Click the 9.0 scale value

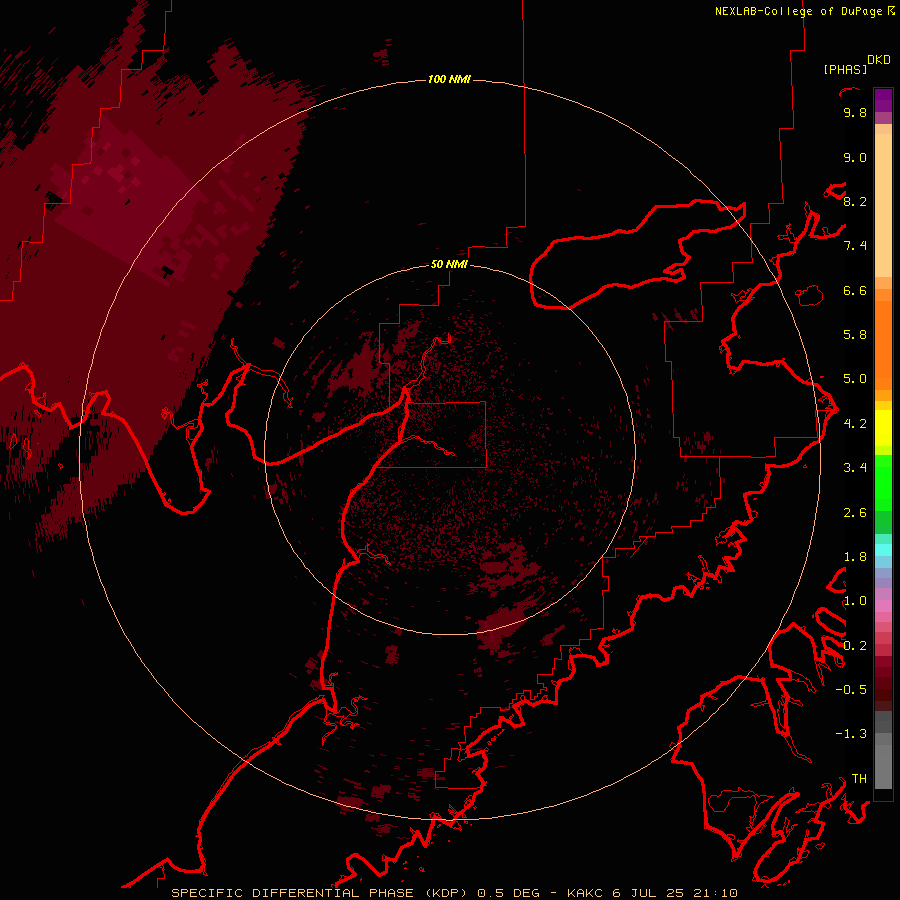(855, 157)
